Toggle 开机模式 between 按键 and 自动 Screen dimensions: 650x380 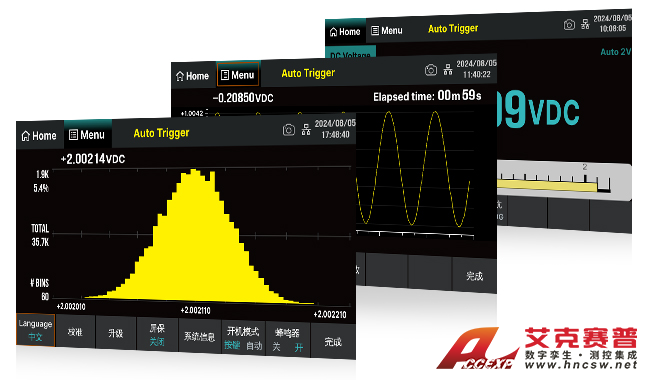(x=243, y=338)
